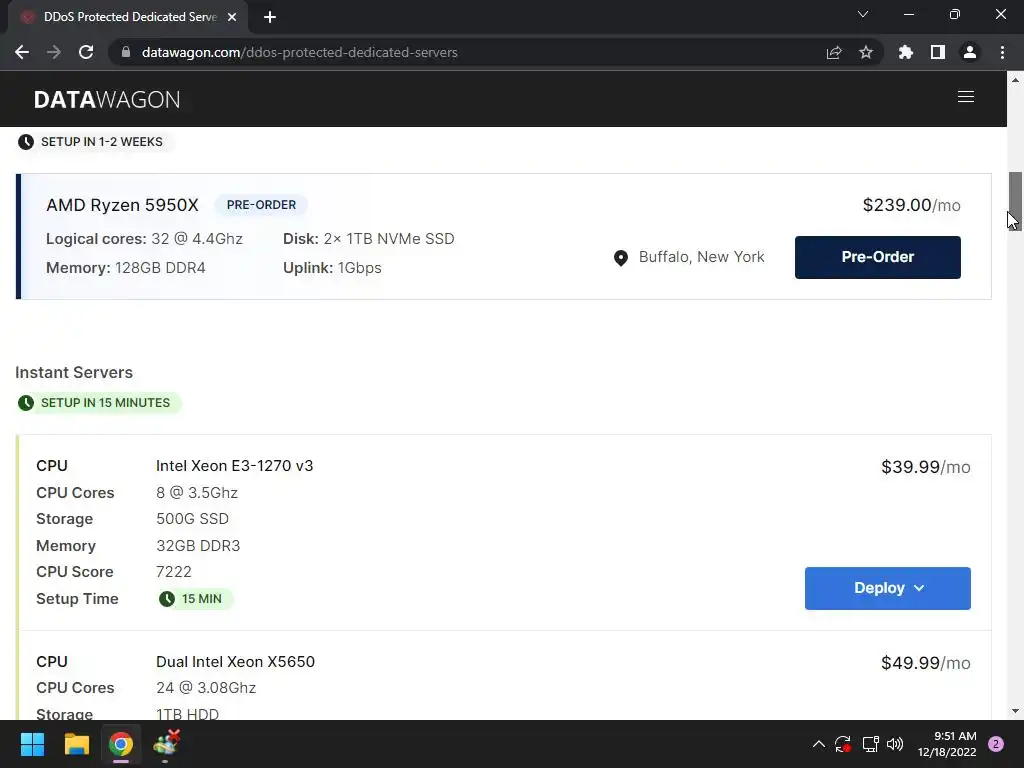Click the $49.99/mo price

[x=925, y=663]
